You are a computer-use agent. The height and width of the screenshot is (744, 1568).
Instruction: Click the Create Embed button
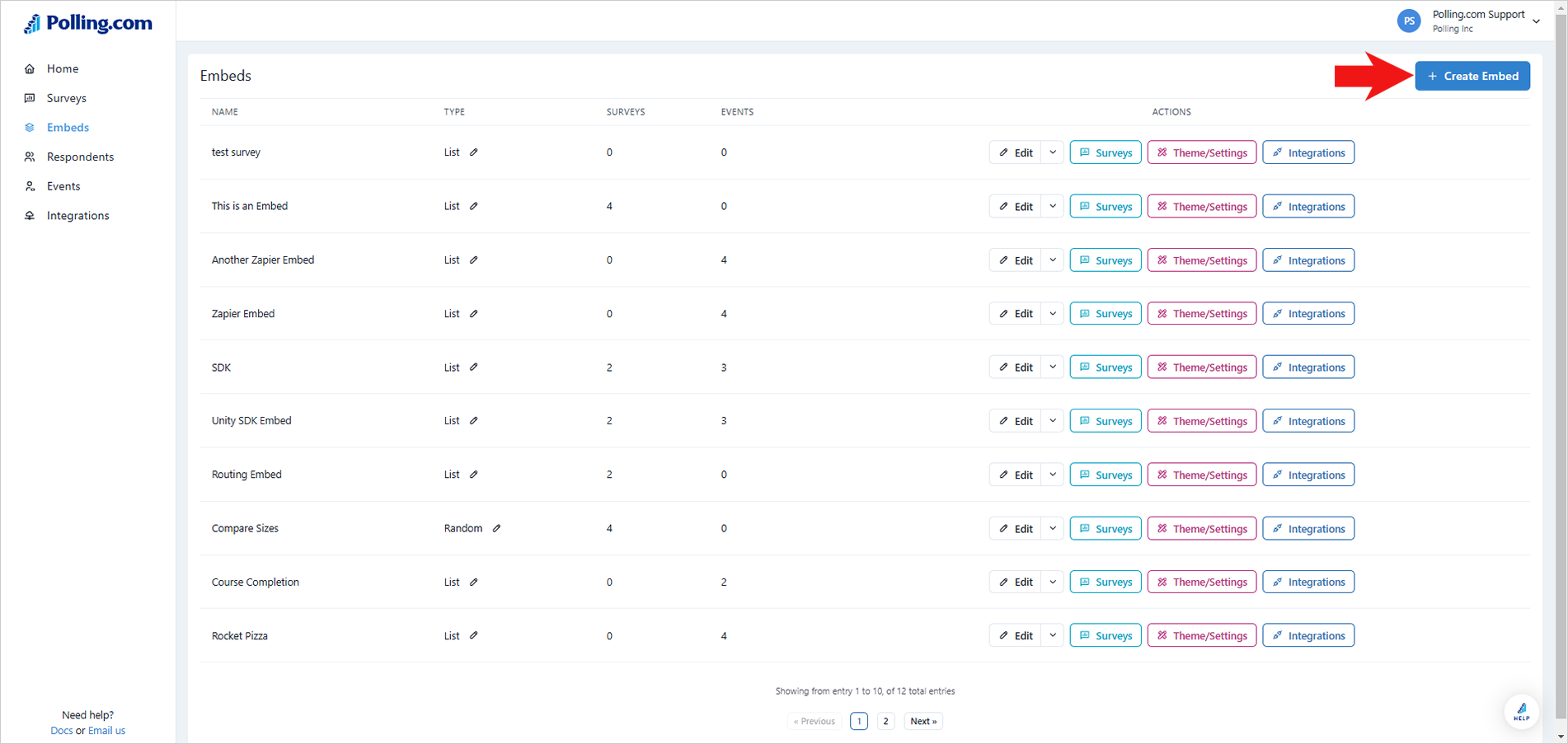[x=1472, y=76]
